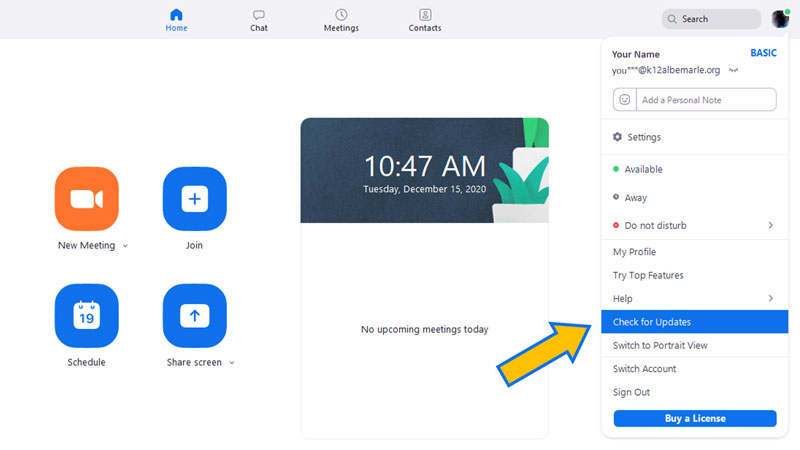800x450 pixels.
Task: Select Check for Updates
Action: pyautogui.click(x=694, y=321)
